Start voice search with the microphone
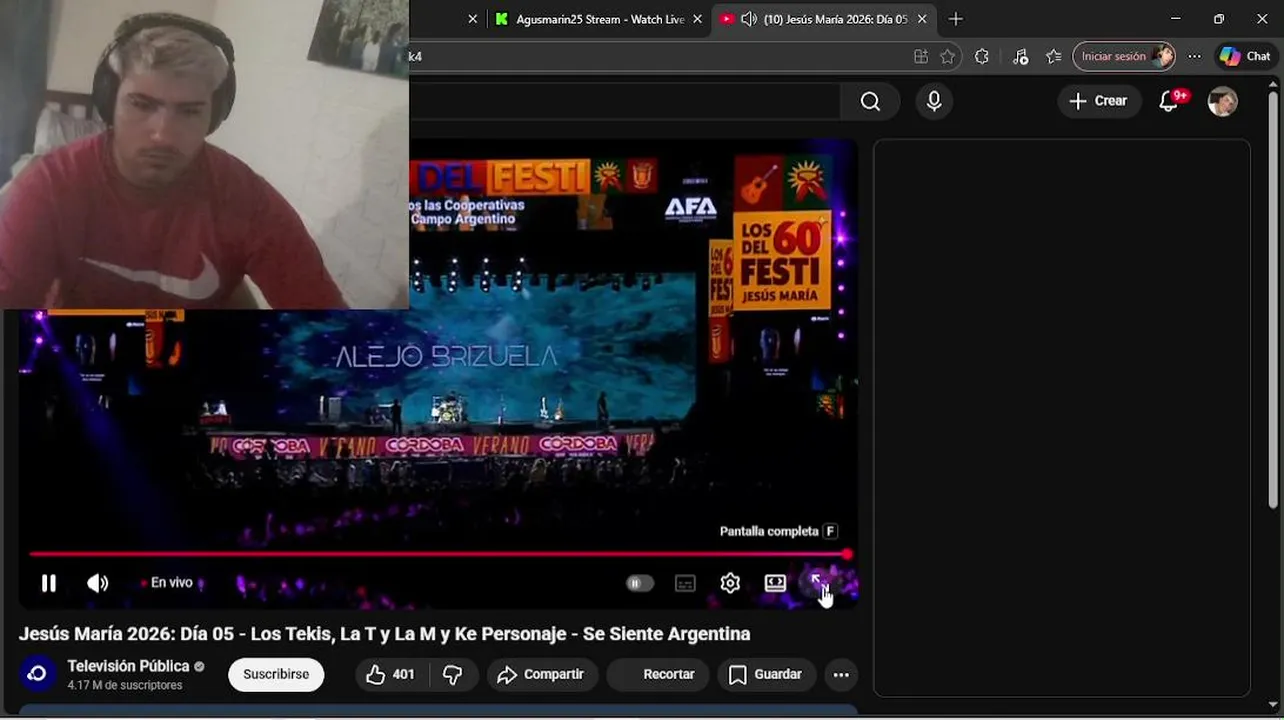The image size is (1284, 720). click(x=934, y=101)
